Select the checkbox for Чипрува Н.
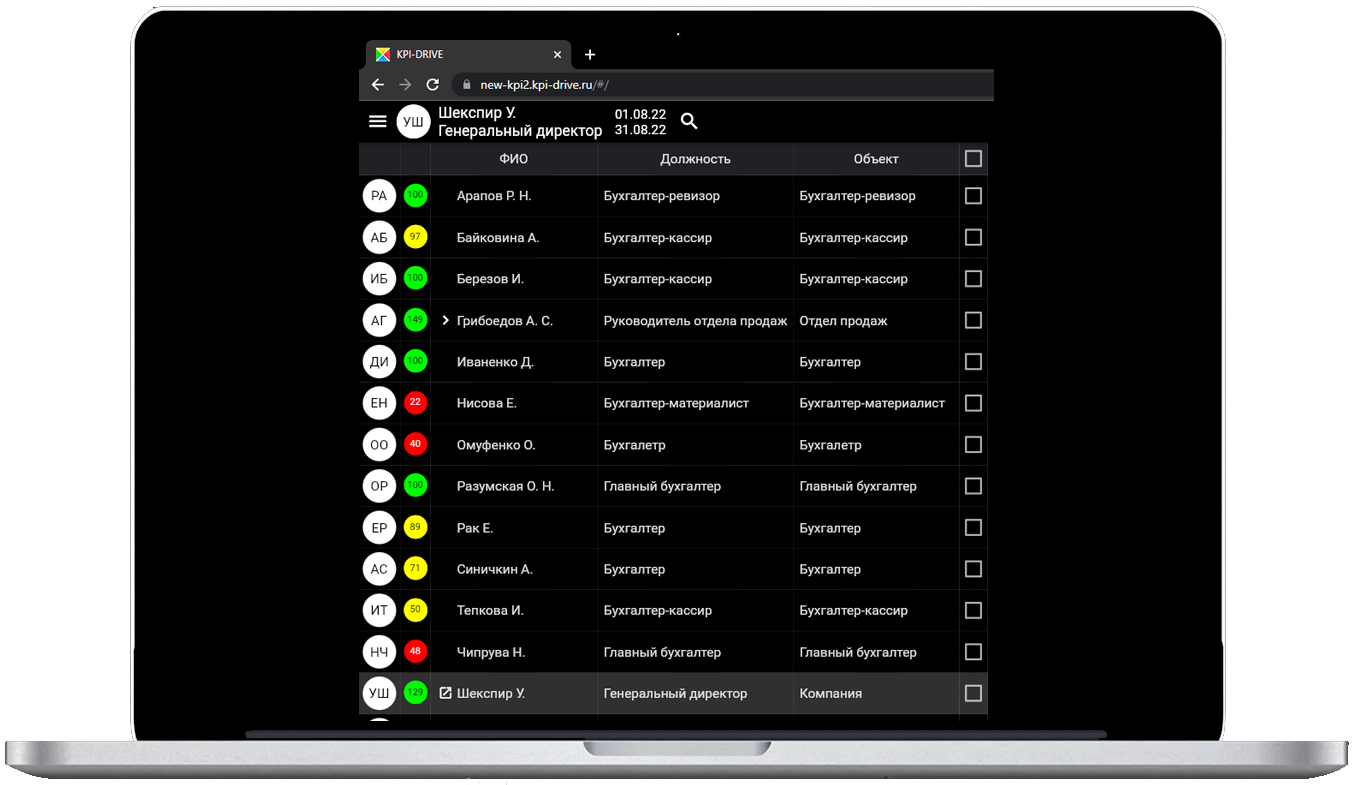The height and width of the screenshot is (785, 1352). click(973, 652)
